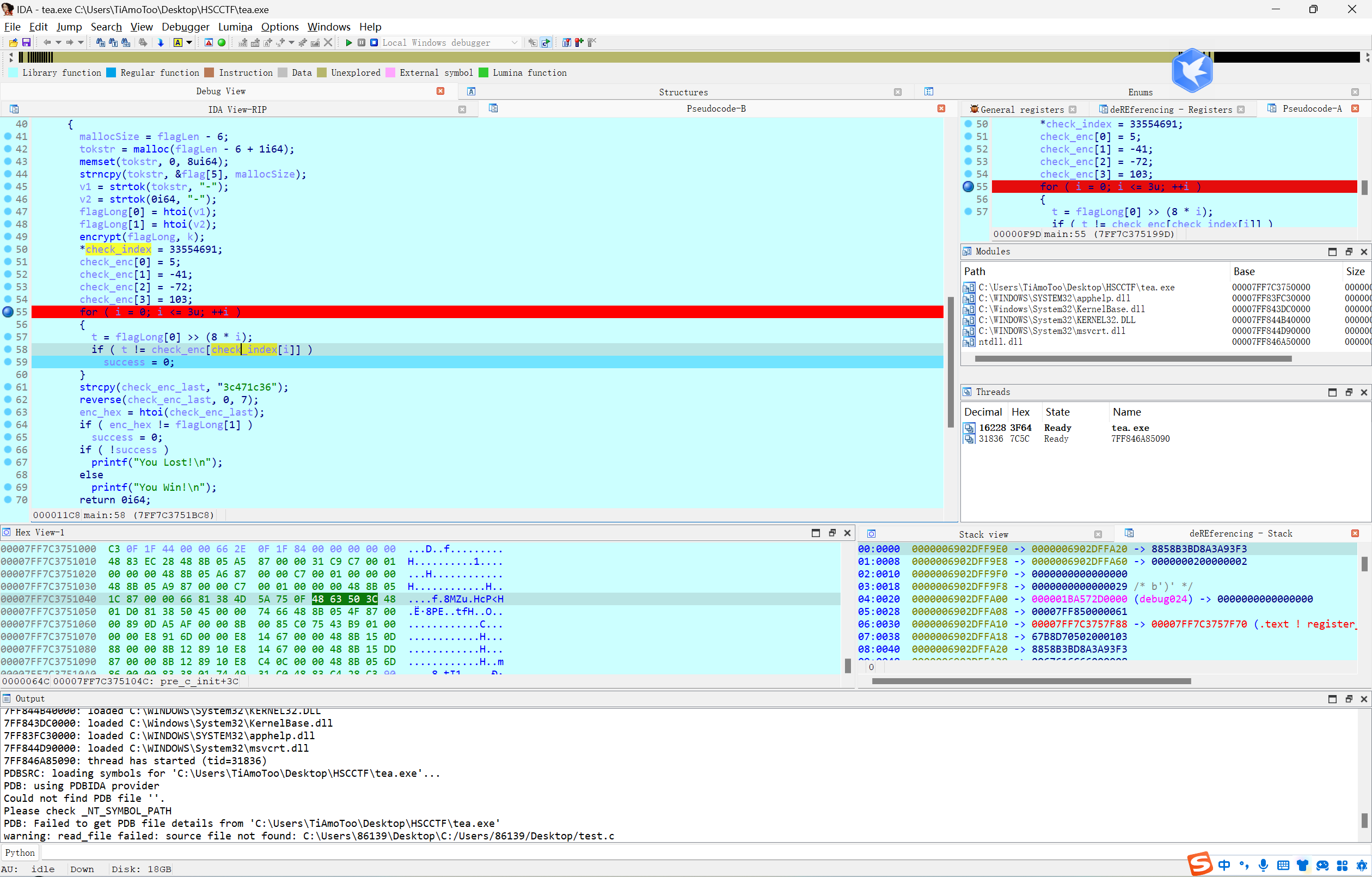The image size is (1372, 877).
Task: Open the Debugger menu
Action: click(x=185, y=27)
